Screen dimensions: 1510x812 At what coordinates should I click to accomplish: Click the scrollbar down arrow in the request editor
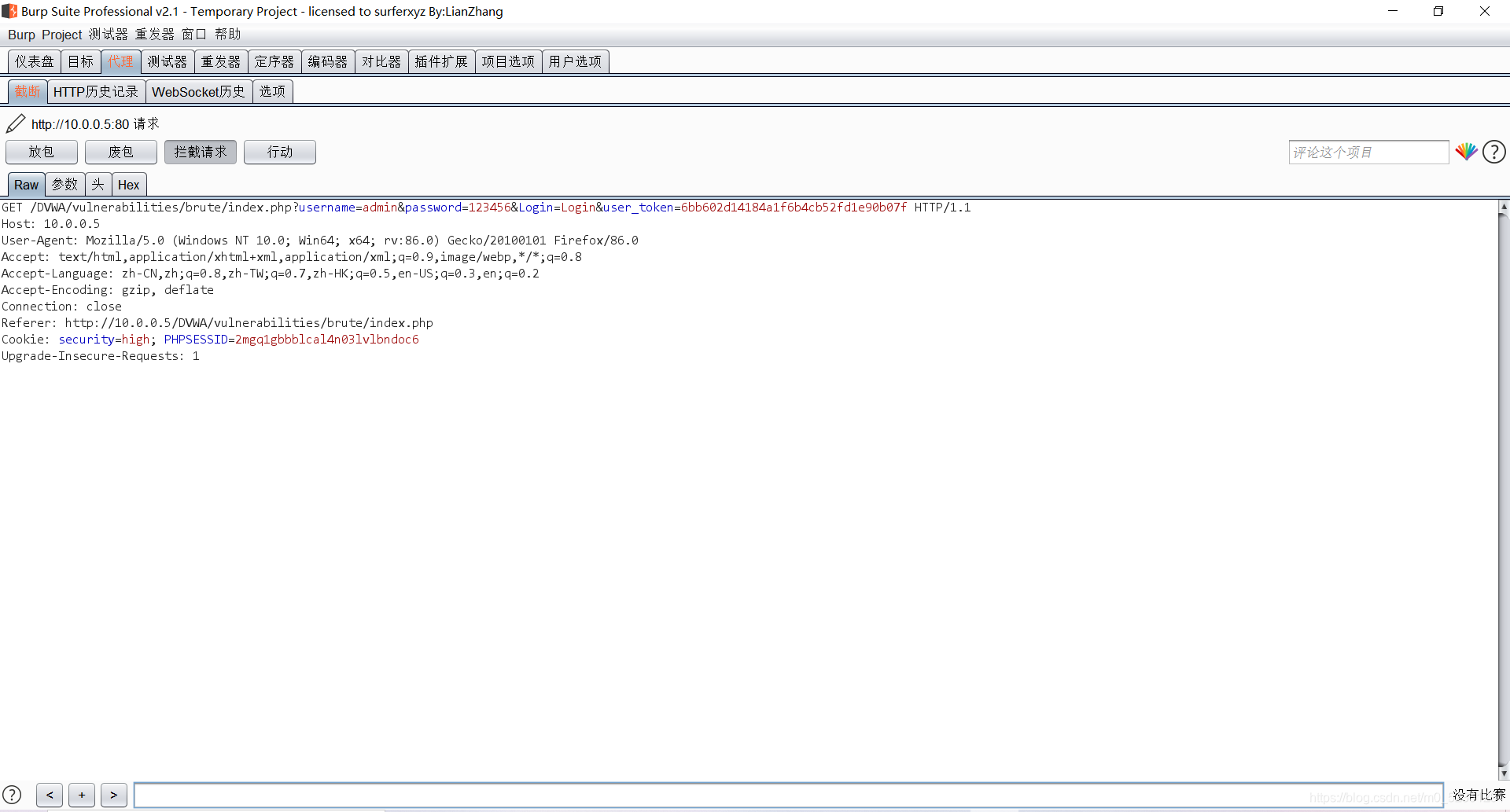pos(1503,773)
